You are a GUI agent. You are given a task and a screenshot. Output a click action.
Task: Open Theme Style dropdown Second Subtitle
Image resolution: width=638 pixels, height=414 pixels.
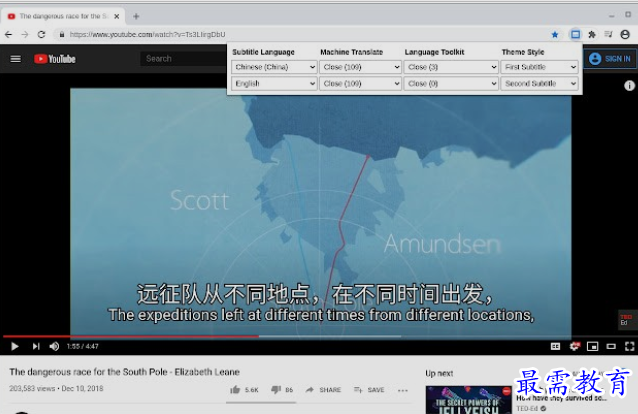539,83
